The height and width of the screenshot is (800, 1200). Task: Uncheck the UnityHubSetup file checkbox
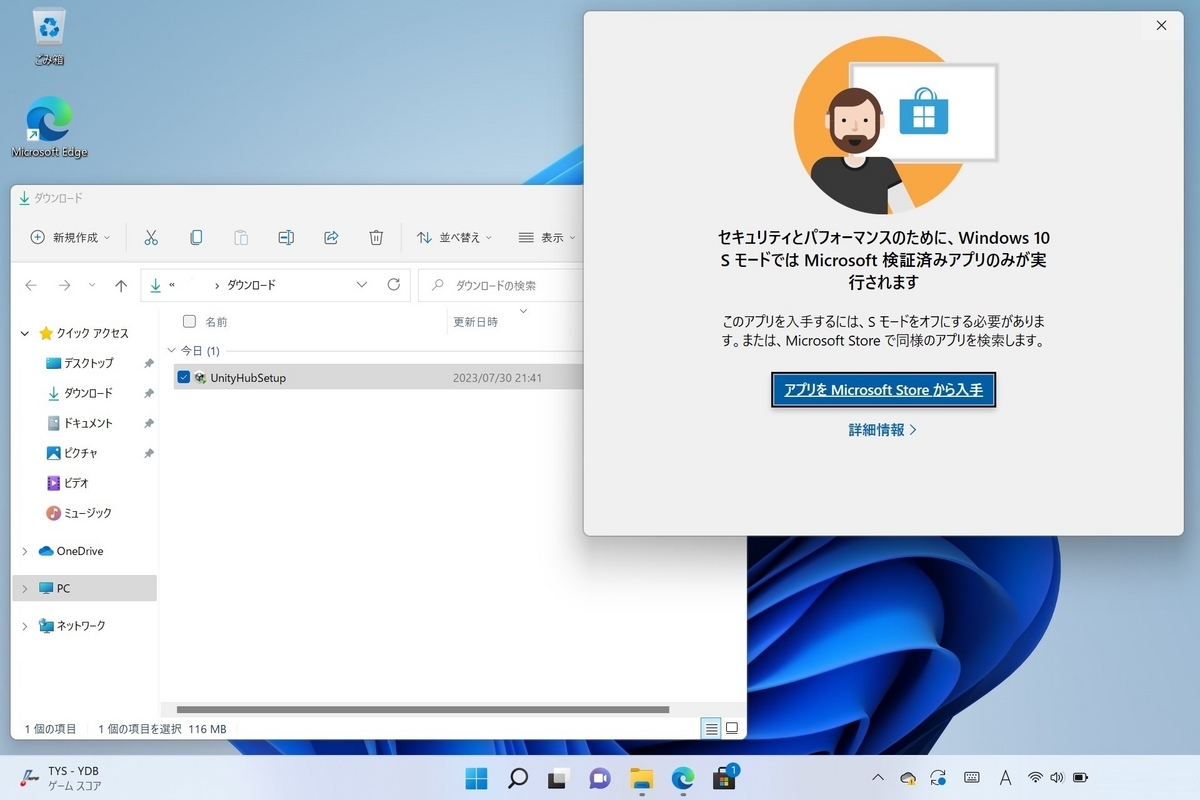[x=183, y=377]
